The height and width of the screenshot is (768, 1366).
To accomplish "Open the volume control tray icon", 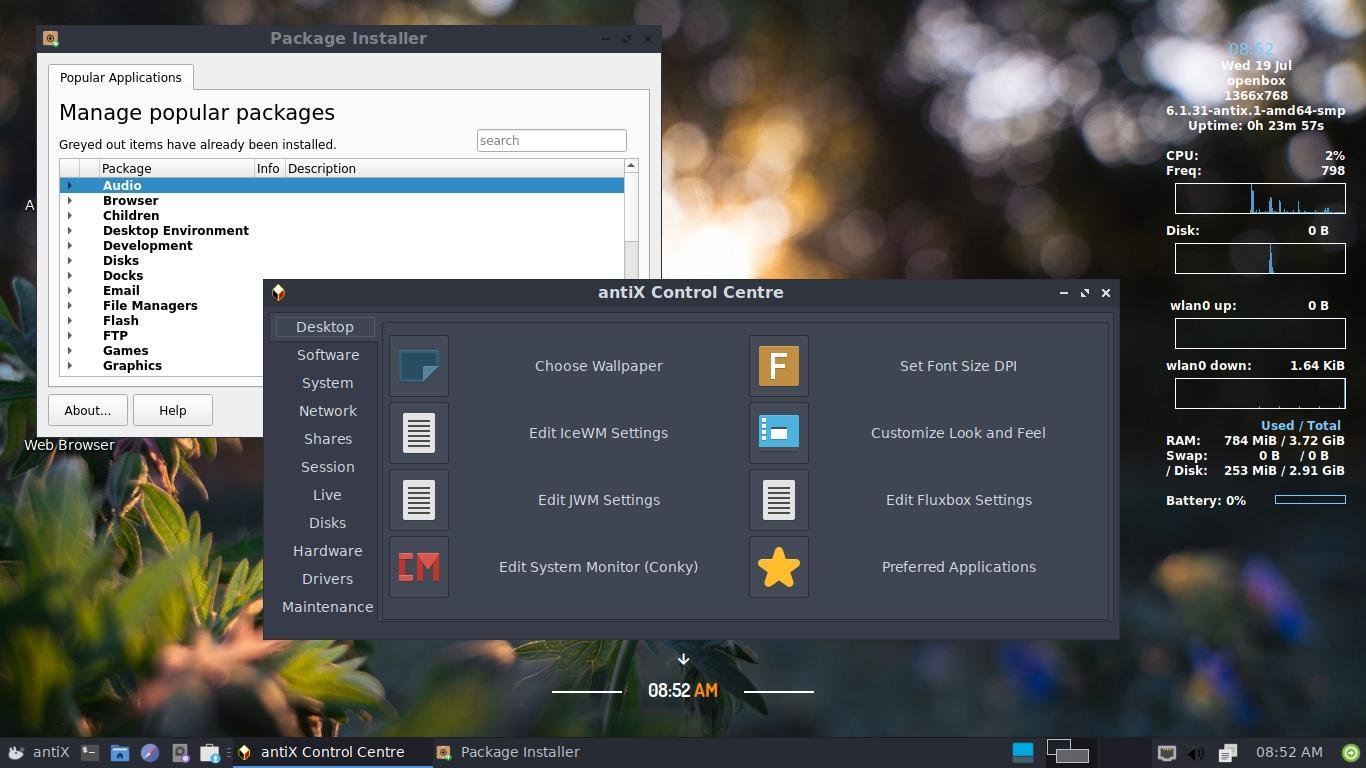I will 1196,752.
